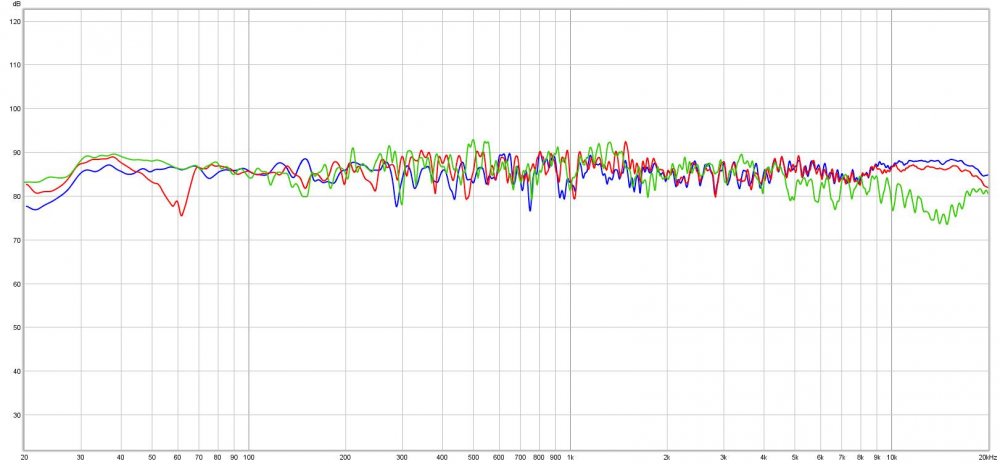Click the 110 label on the dB axis
This screenshot has height=464, width=1000.
coord(15,65)
